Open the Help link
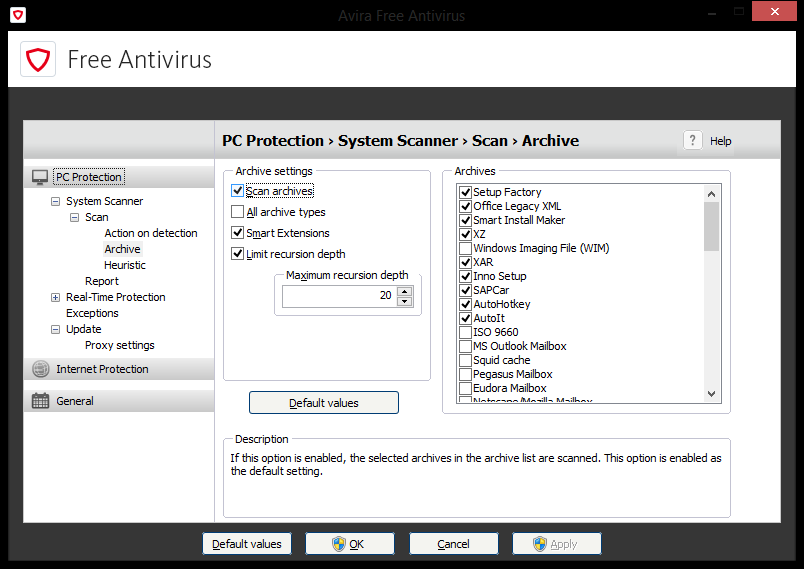Image resolution: width=804 pixels, height=569 pixels. point(720,141)
